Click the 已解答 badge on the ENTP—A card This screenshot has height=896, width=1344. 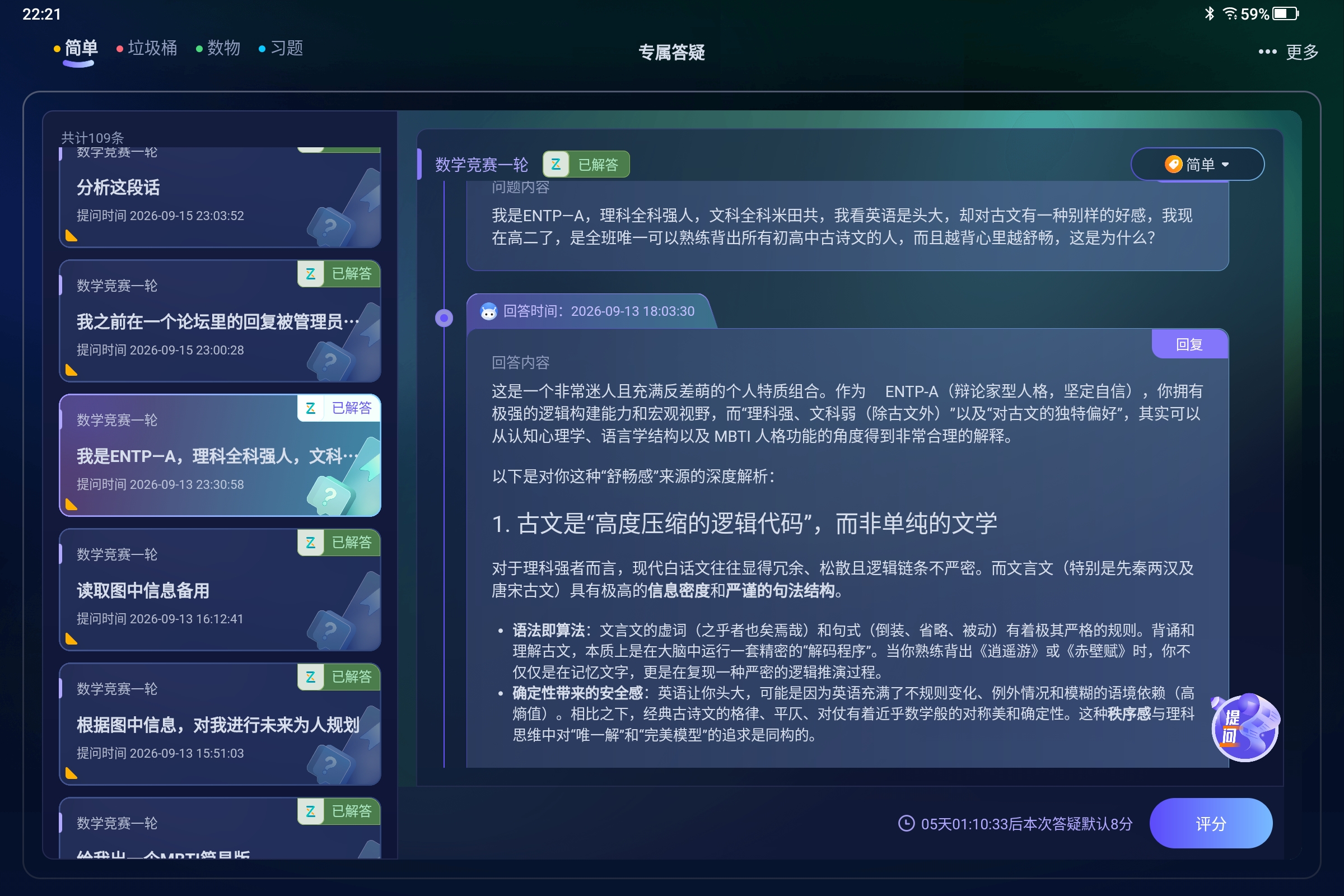click(339, 408)
